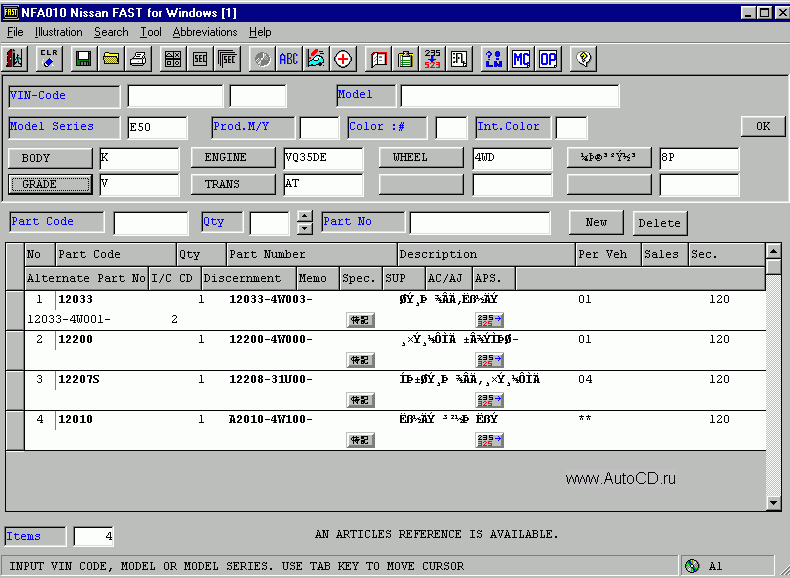
Task: Decrease quantity with the Qty down arrow
Action: coord(304,229)
